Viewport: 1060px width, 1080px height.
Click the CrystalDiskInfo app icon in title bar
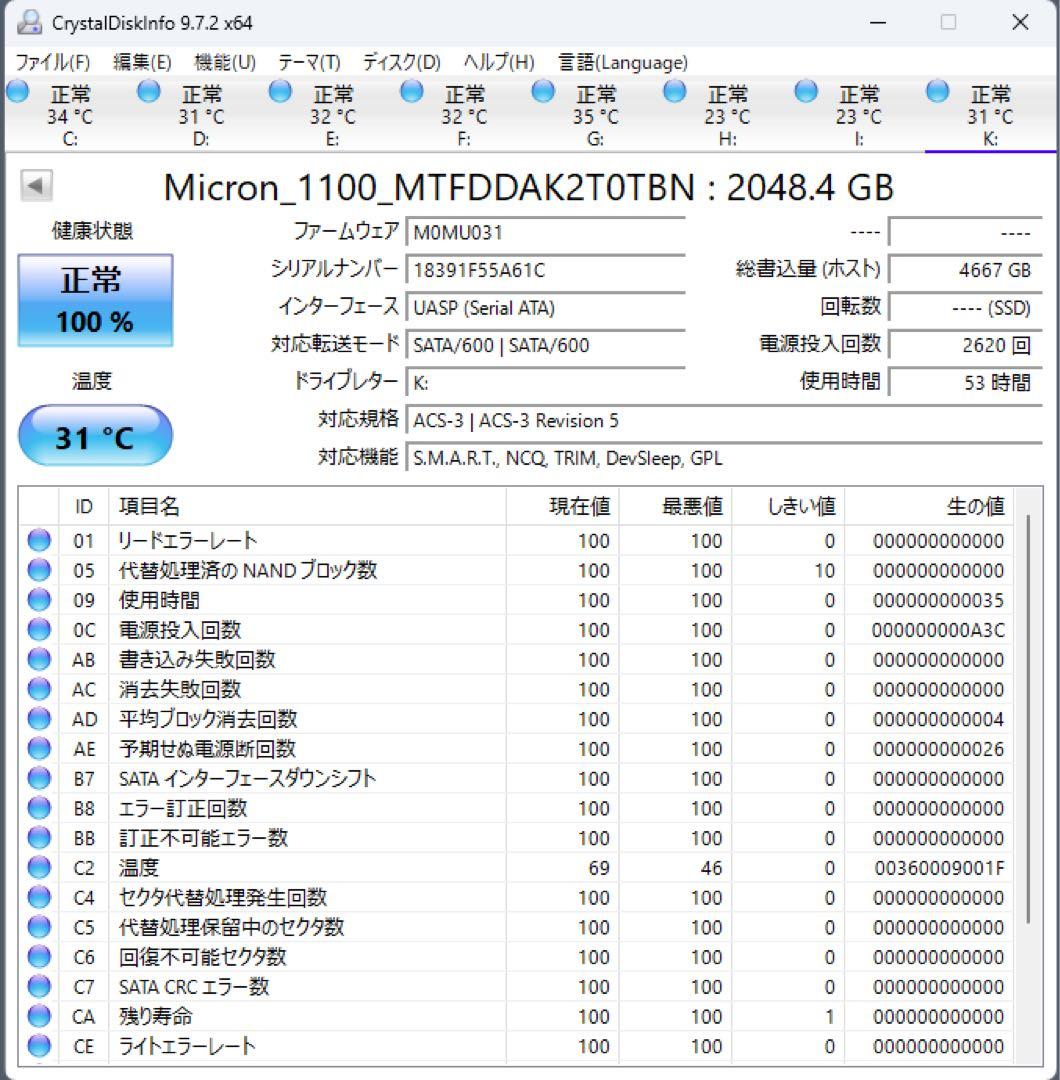click(x=29, y=23)
